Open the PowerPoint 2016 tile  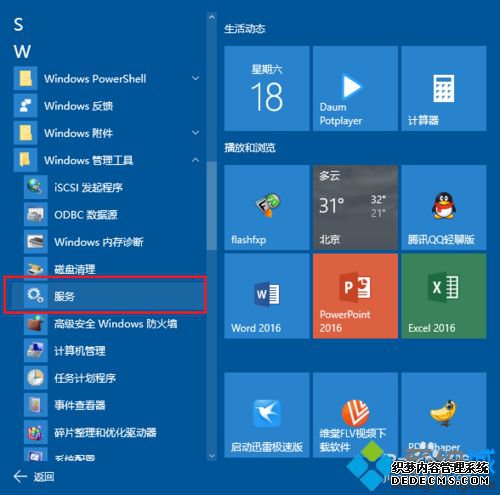click(355, 296)
